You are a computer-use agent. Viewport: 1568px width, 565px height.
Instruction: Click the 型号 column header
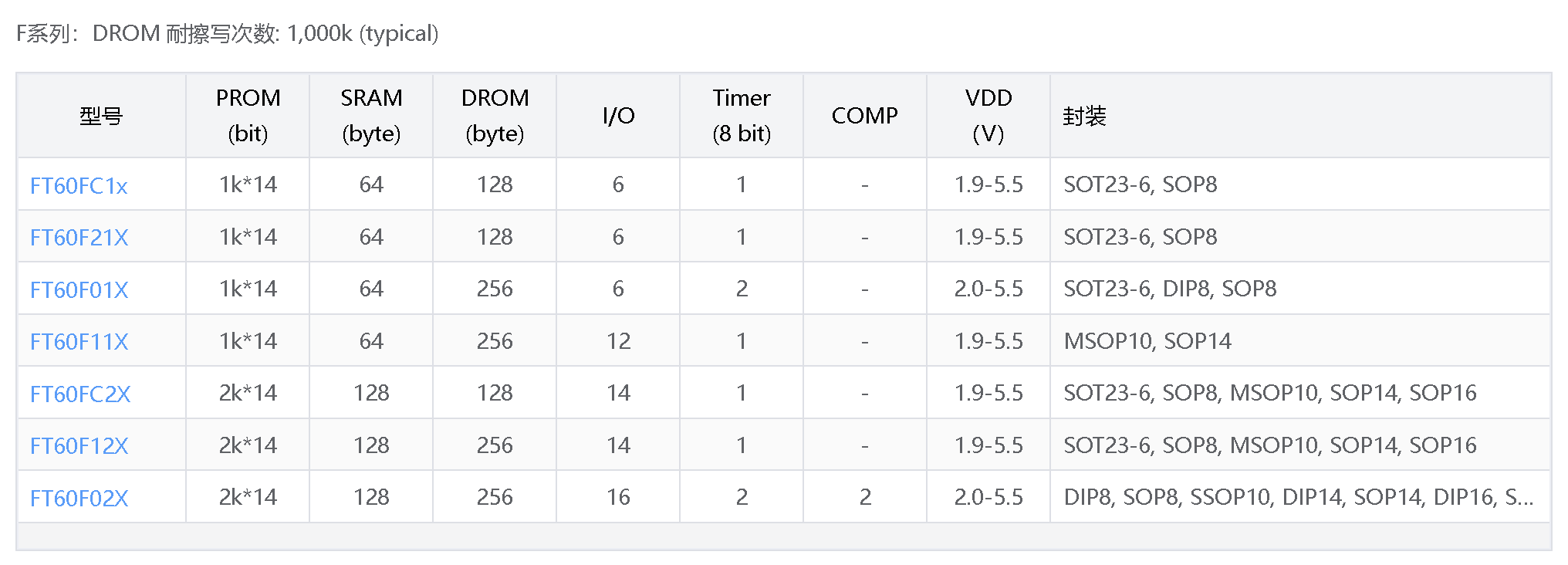pyautogui.click(x=101, y=116)
